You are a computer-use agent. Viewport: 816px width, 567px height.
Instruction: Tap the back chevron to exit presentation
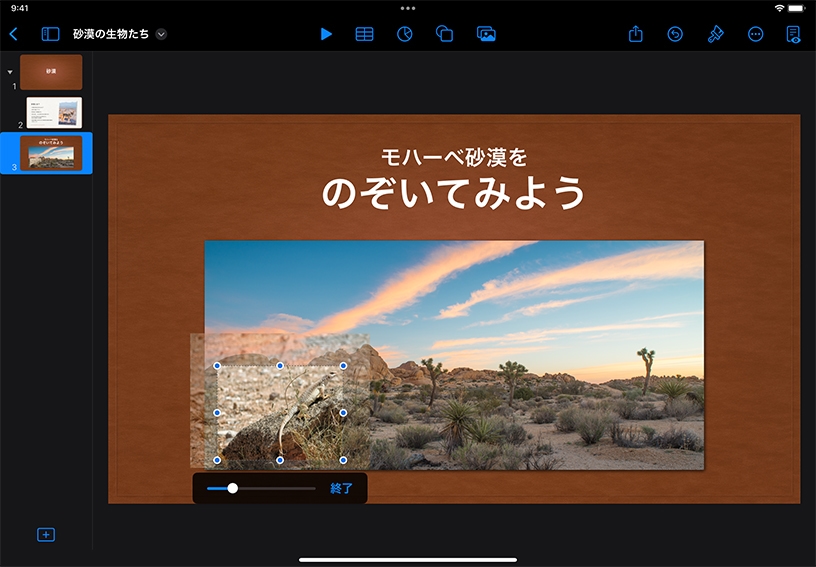(13, 34)
